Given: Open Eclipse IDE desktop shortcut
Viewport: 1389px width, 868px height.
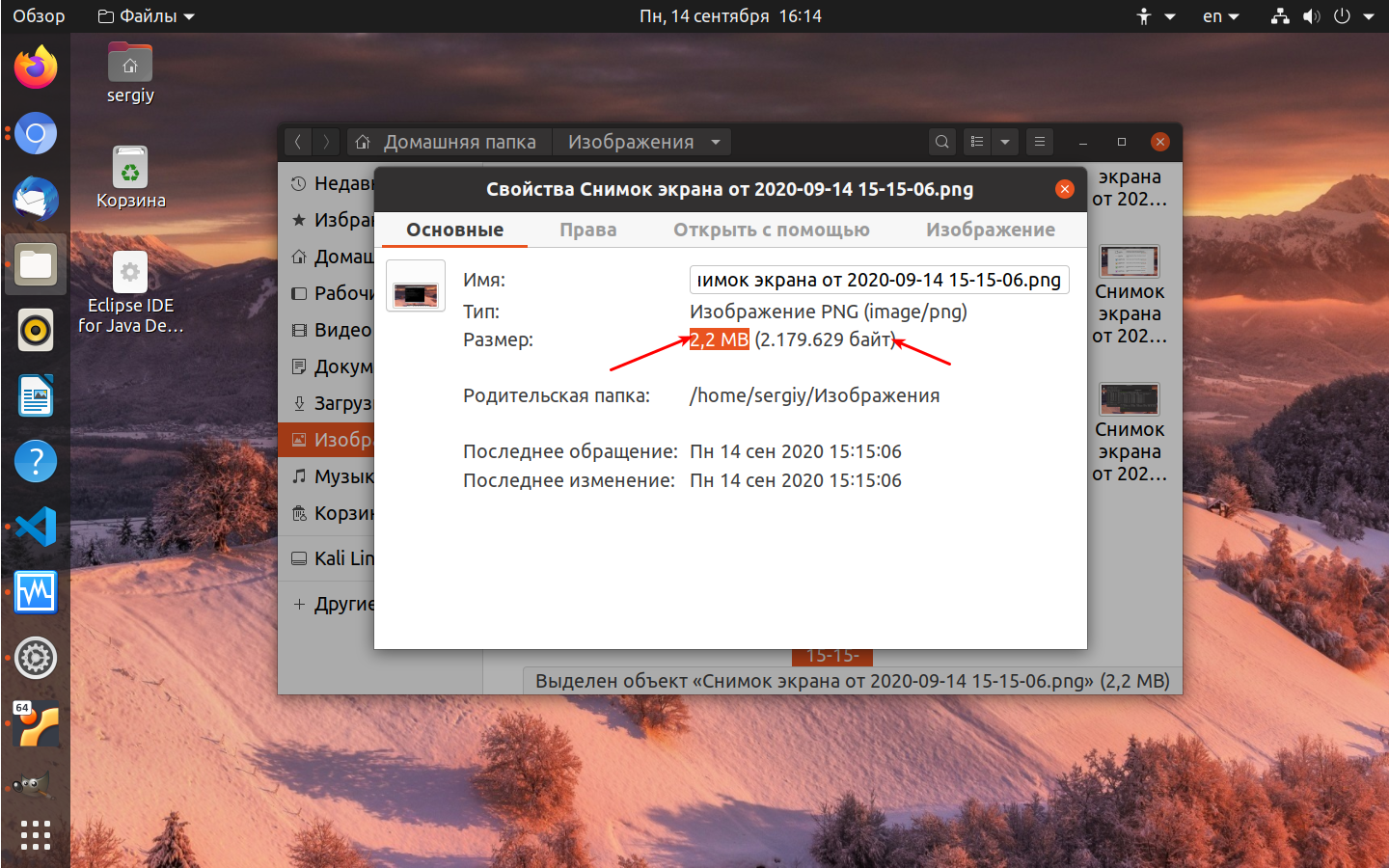Looking at the screenshot, I should [x=130, y=293].
